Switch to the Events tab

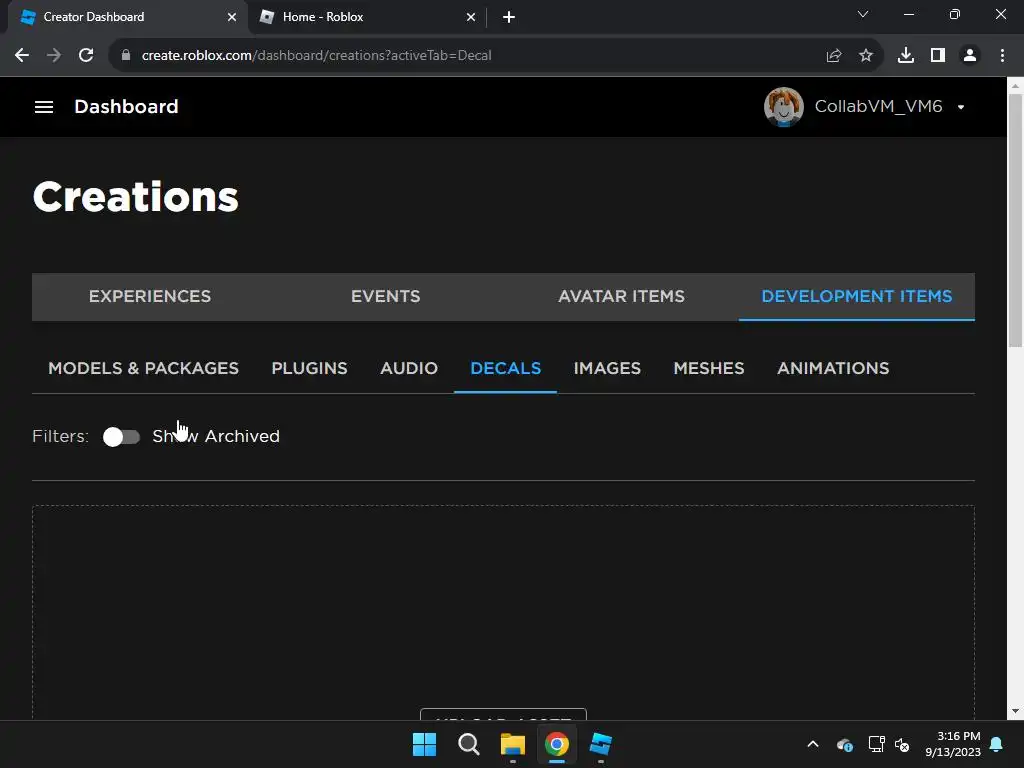point(385,296)
